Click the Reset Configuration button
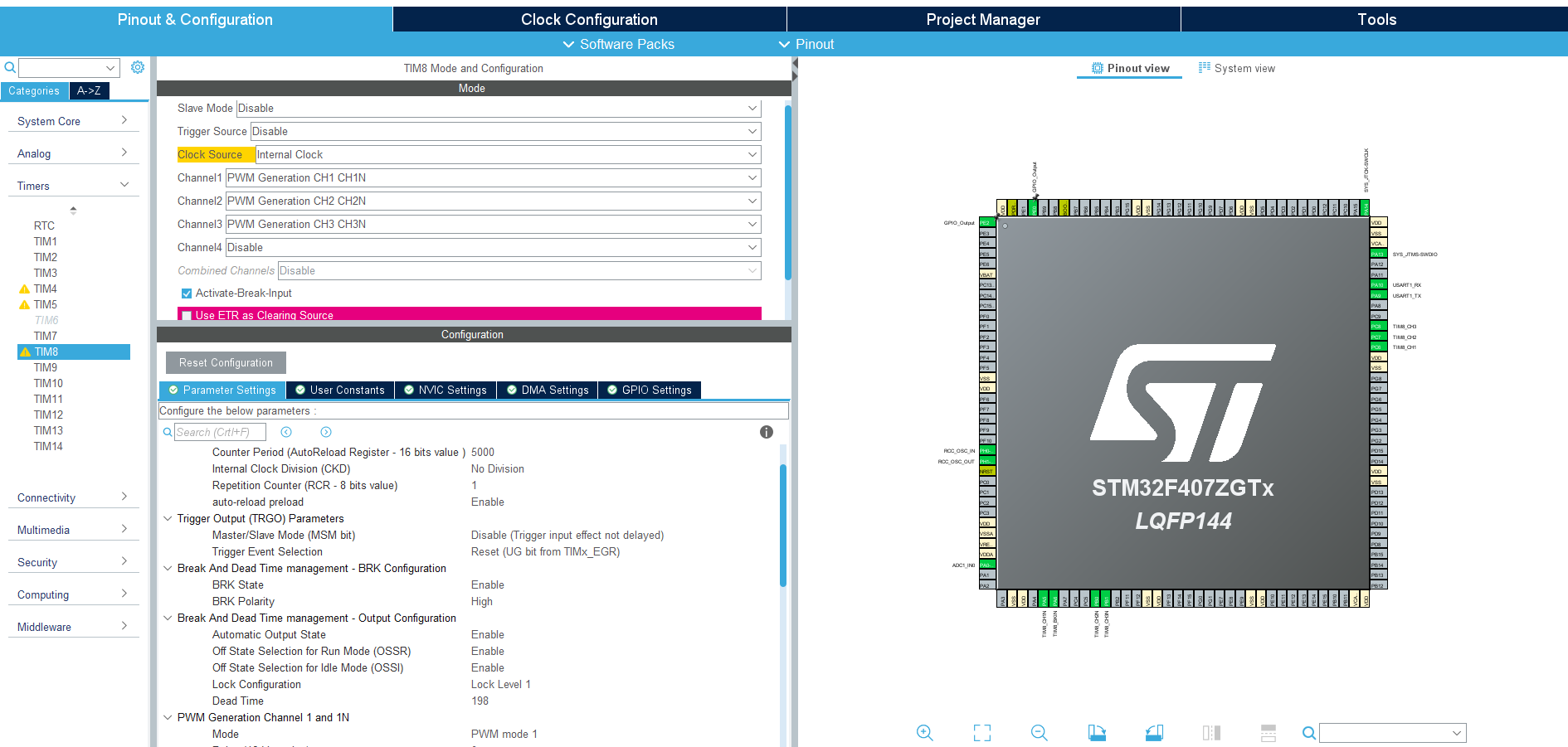Image resolution: width=1568 pixels, height=747 pixels. click(x=225, y=362)
